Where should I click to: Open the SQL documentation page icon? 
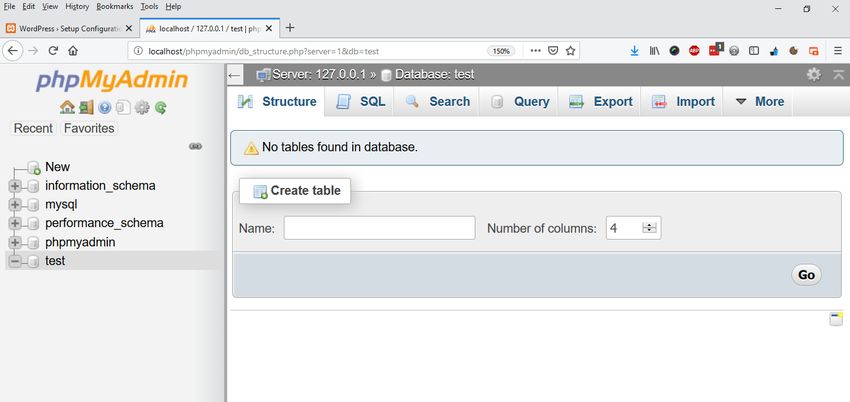(123, 107)
